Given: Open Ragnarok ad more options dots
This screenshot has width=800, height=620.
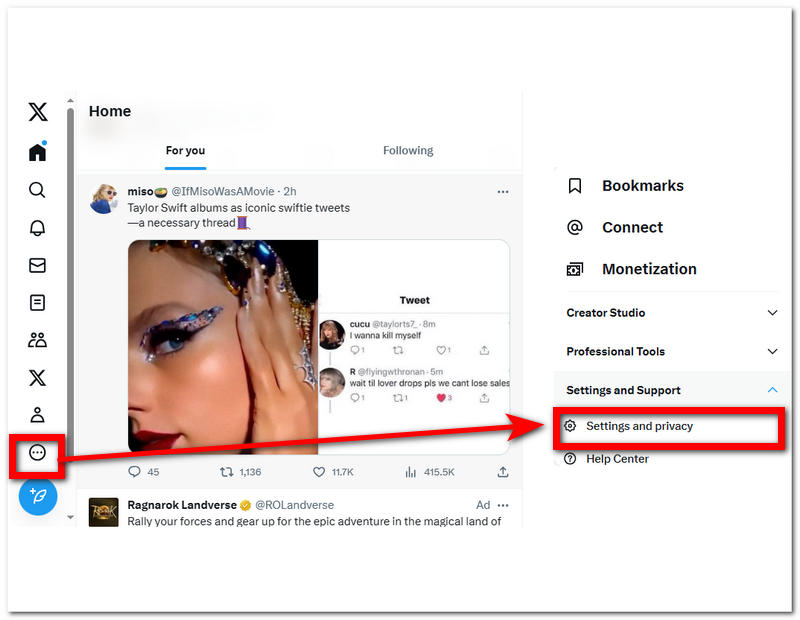Looking at the screenshot, I should point(503,505).
